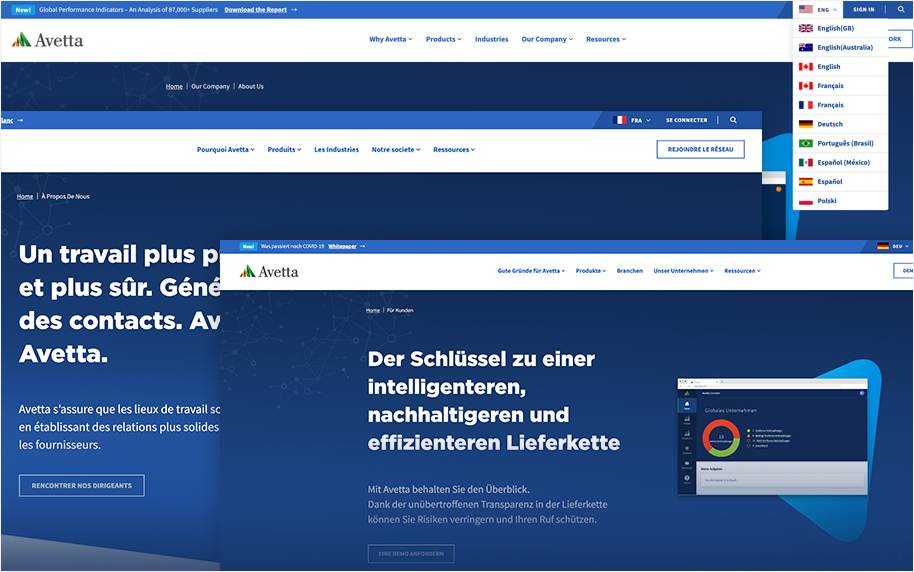The width and height of the screenshot is (914, 572).
Task: Click Home breadcrumb on German page
Action: coord(373,310)
